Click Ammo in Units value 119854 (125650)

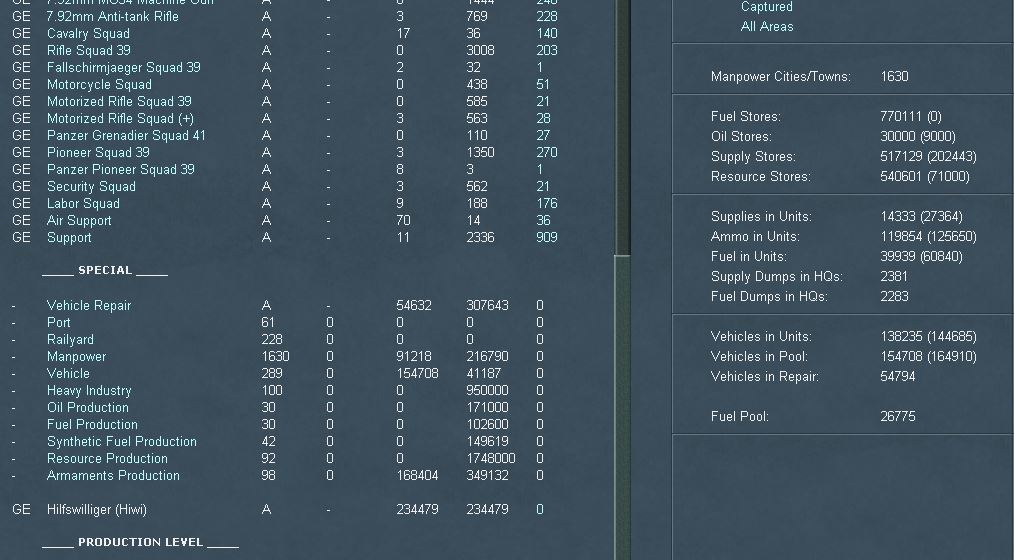928,237
